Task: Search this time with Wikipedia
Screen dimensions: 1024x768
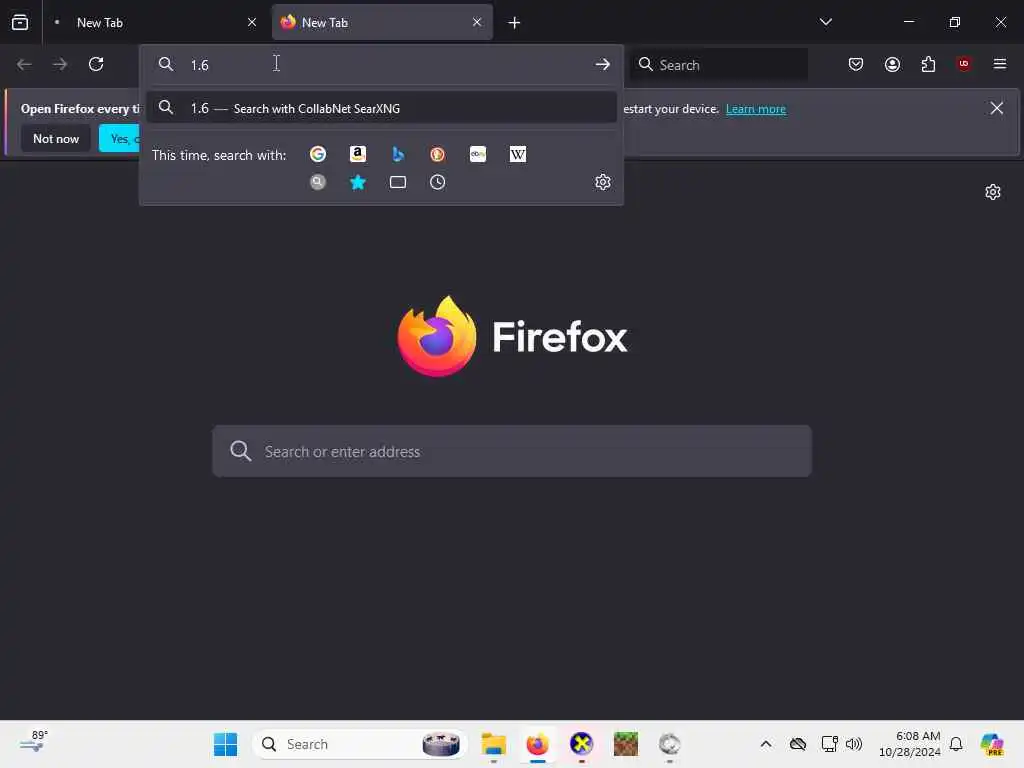Action: point(518,154)
